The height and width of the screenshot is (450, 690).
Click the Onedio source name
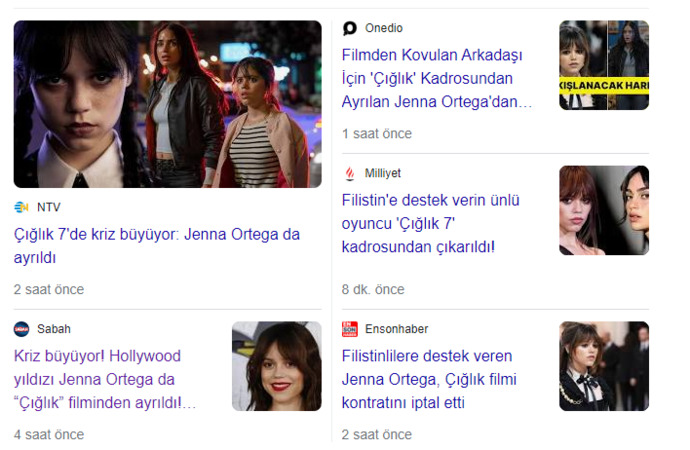click(384, 28)
